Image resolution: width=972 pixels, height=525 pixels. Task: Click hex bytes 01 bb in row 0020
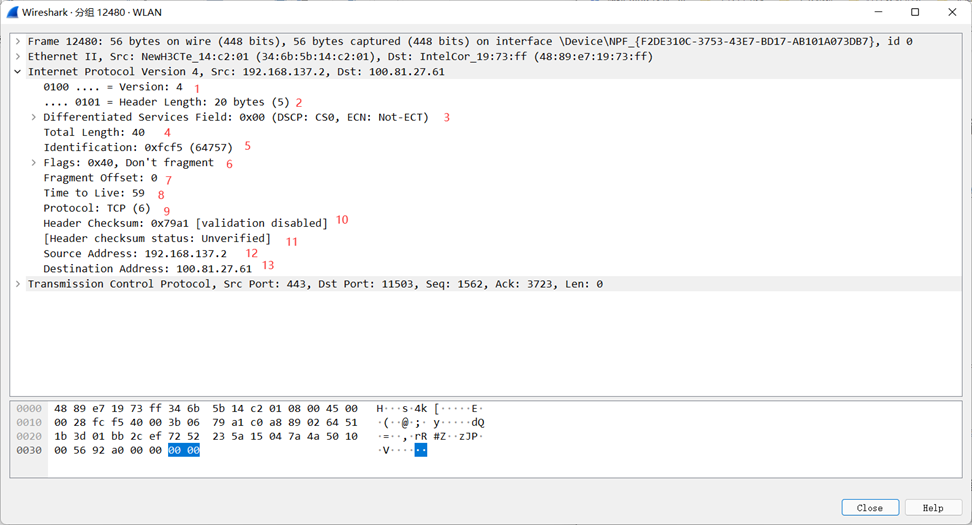tap(108, 436)
